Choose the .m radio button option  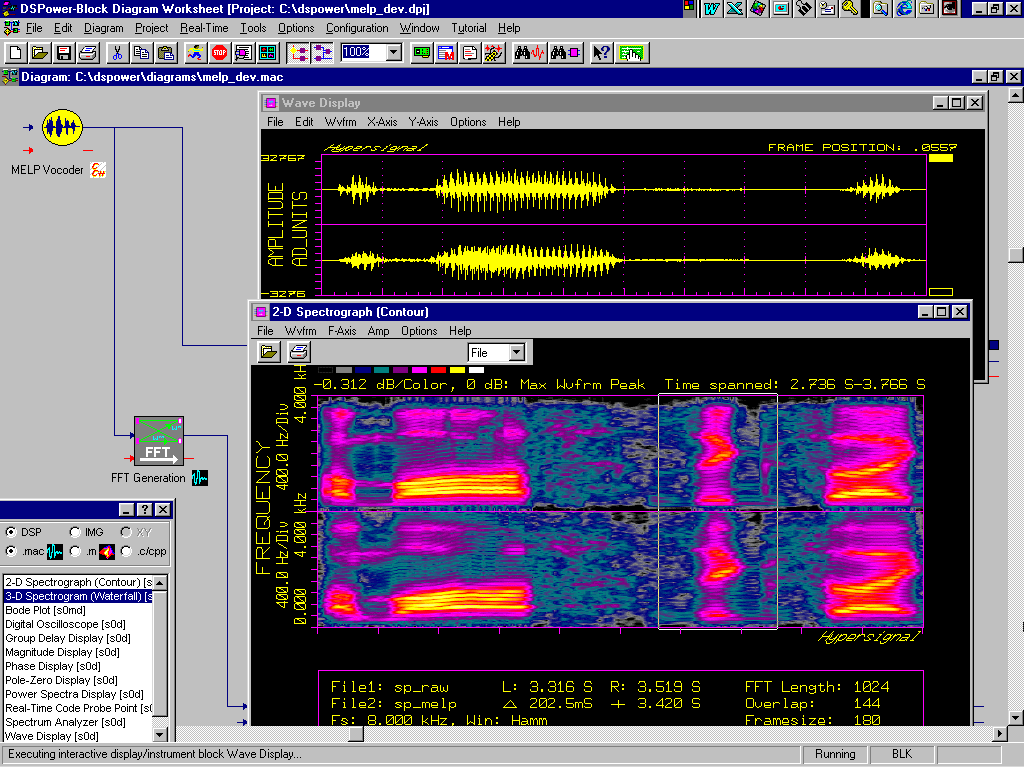[76, 551]
